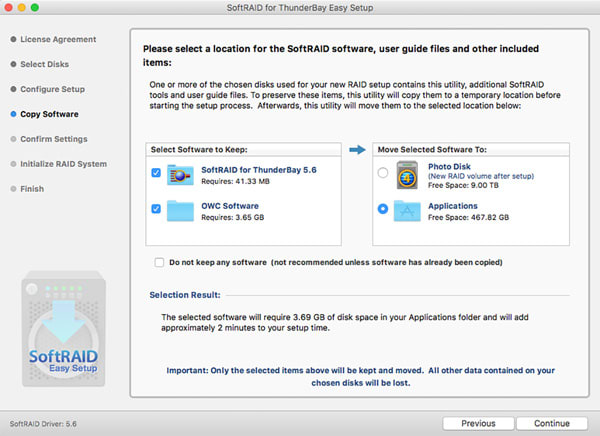Jump to the Select Disks step
The height and width of the screenshot is (436, 600).
(x=46, y=64)
